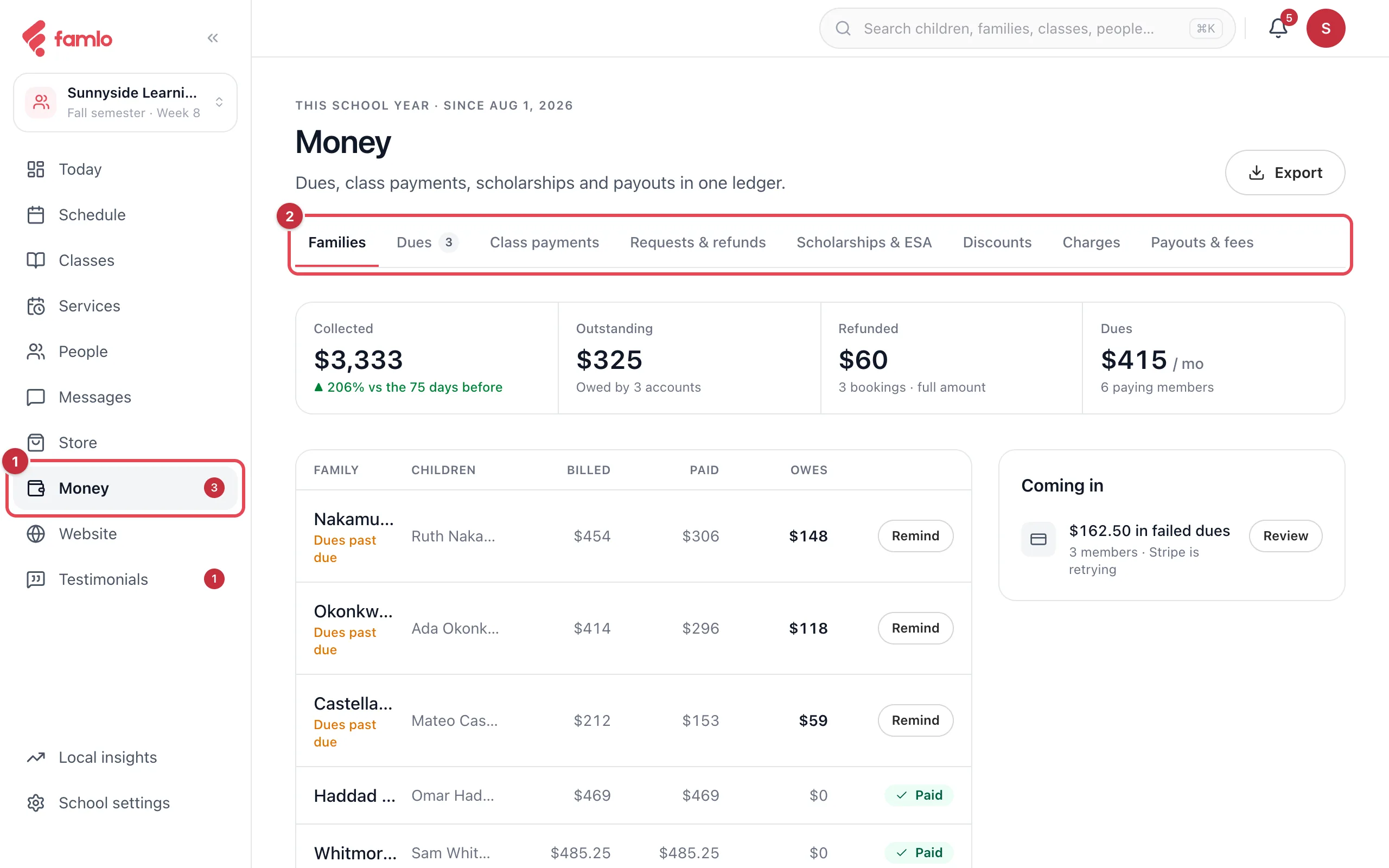Click the Store bag icon
1389x868 pixels.
[36, 443]
